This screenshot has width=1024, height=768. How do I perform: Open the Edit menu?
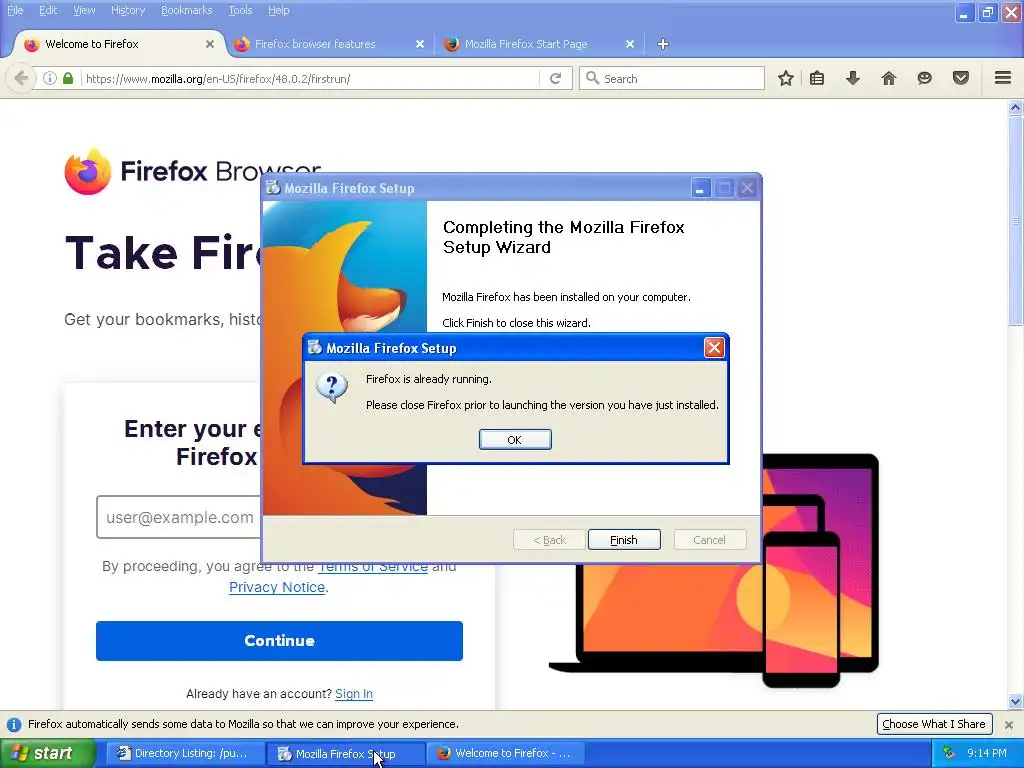pos(48,10)
